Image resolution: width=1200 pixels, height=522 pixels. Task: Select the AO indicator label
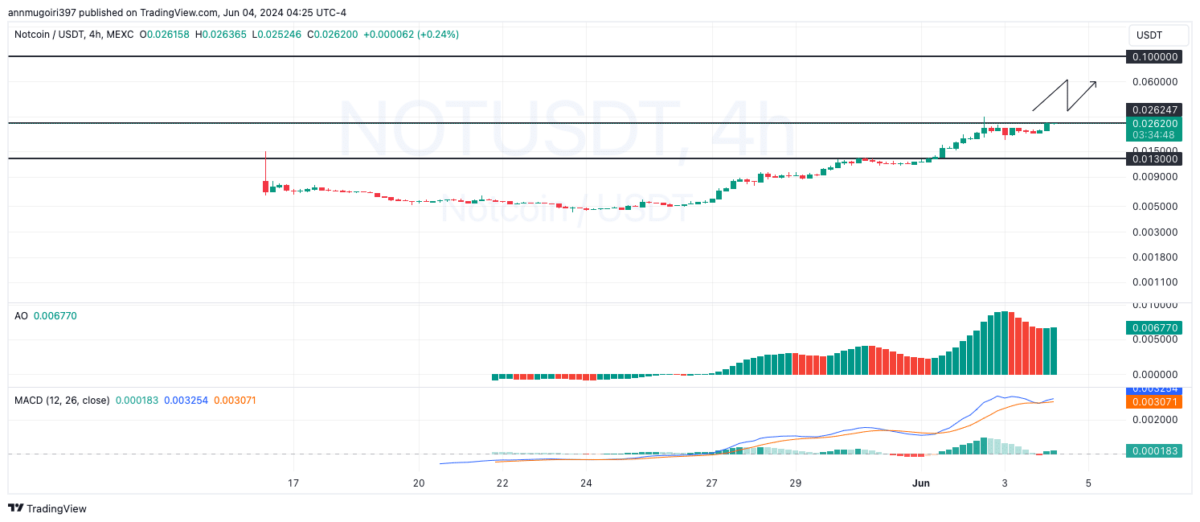tap(20, 315)
